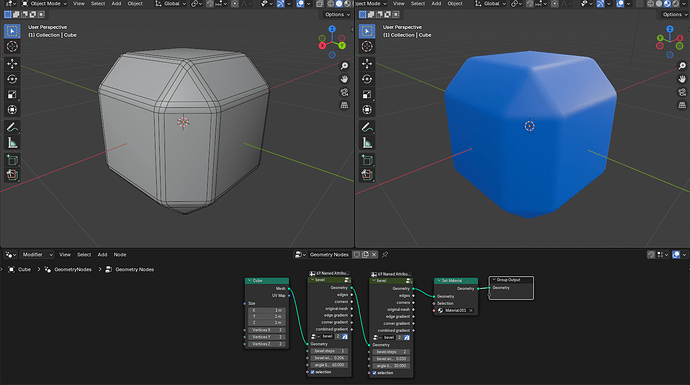This screenshot has height=385, width=690.
Task: Click the zoom magnifier icon in right viewport
Action: 682,66
